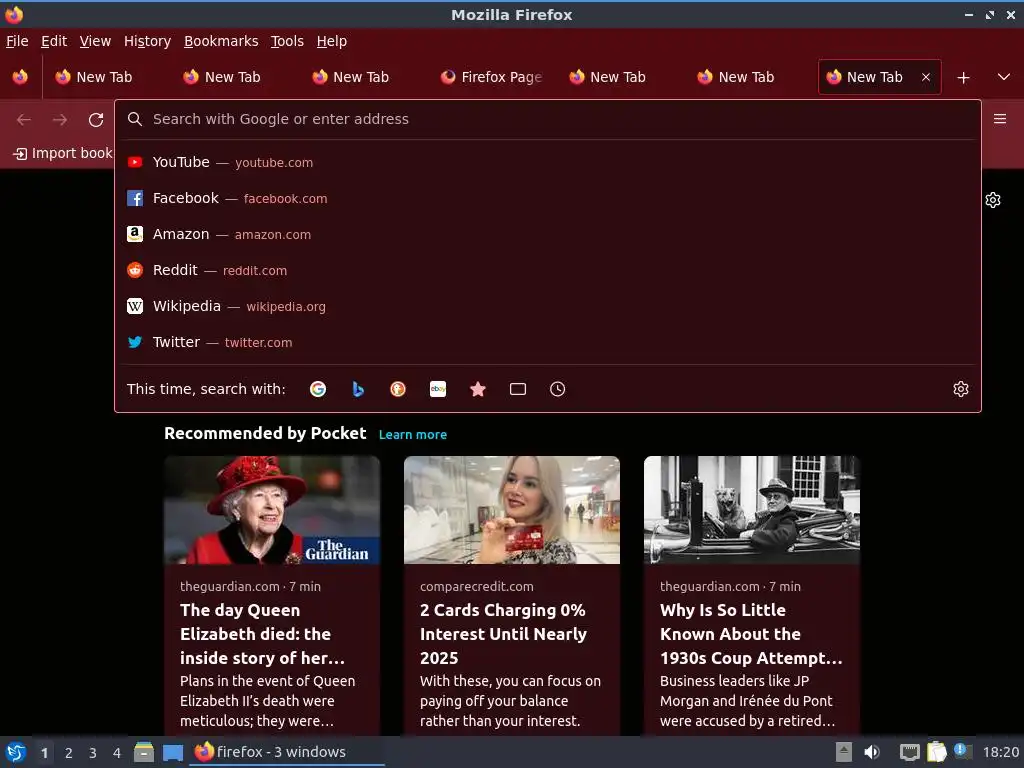Image resolution: width=1024 pixels, height=768 pixels.
Task: Open the Edit menu
Action: pos(54,41)
